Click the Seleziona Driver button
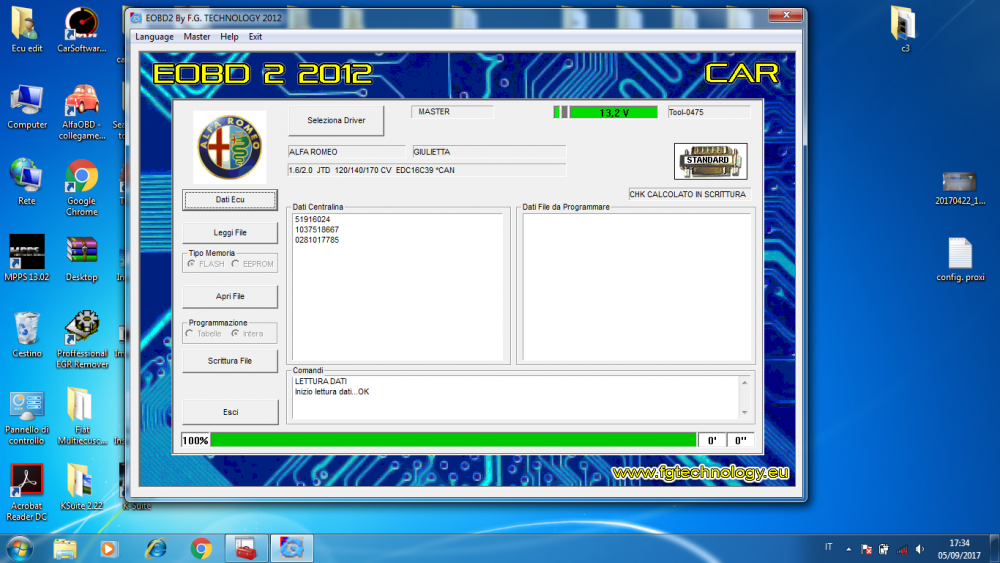The height and width of the screenshot is (563, 1000). [336, 121]
